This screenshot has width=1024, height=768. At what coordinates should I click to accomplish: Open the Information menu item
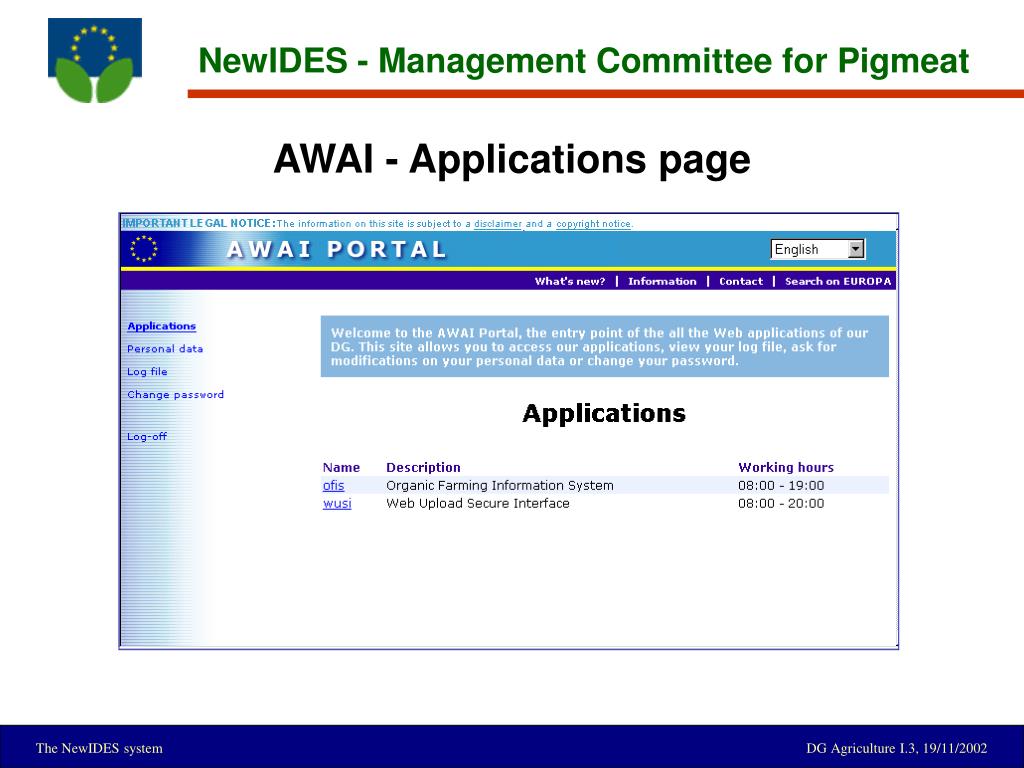click(662, 281)
